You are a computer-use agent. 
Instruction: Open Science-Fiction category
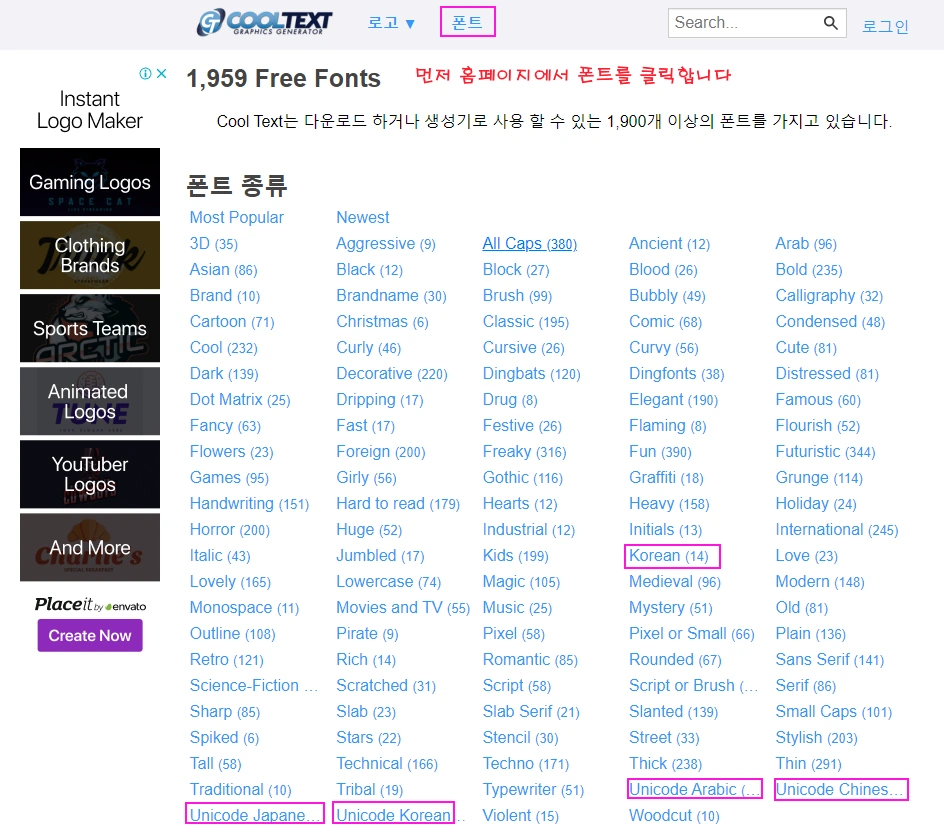click(x=253, y=686)
